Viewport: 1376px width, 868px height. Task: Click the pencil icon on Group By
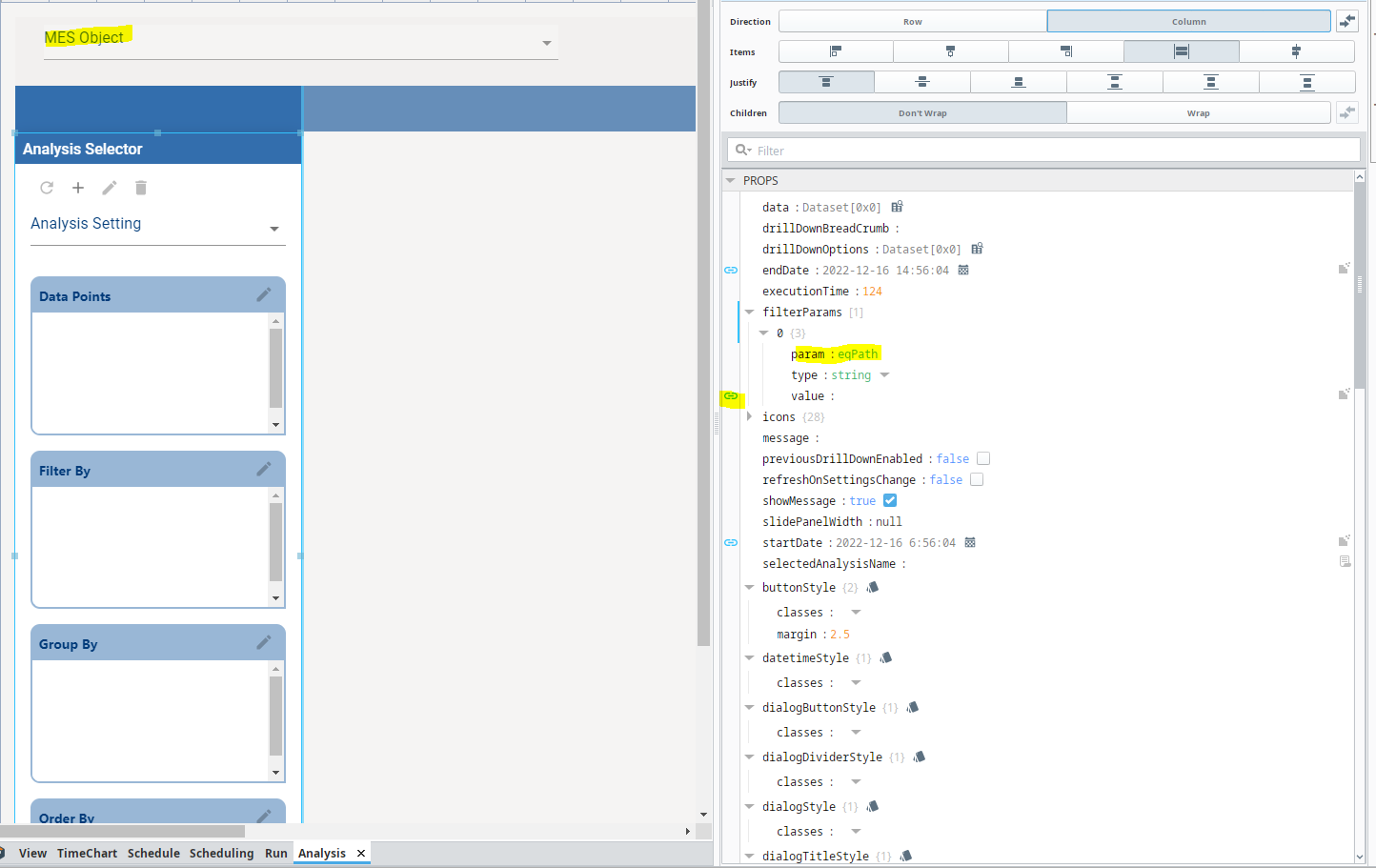click(x=264, y=643)
